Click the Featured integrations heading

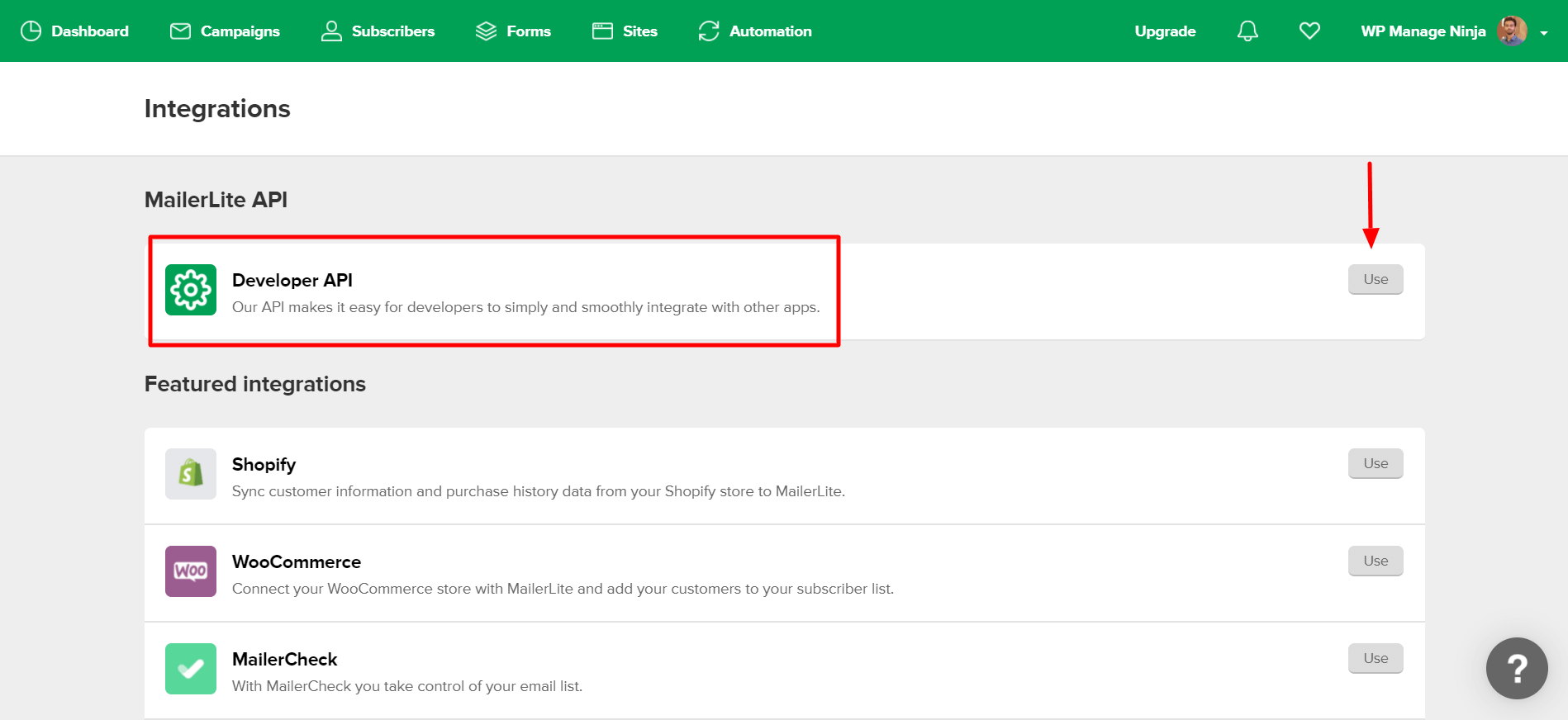pyautogui.click(x=255, y=385)
